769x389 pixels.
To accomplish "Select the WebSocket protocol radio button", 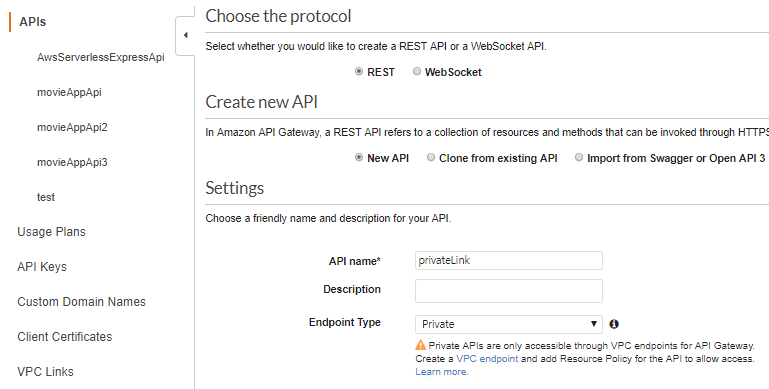I will (x=417, y=72).
